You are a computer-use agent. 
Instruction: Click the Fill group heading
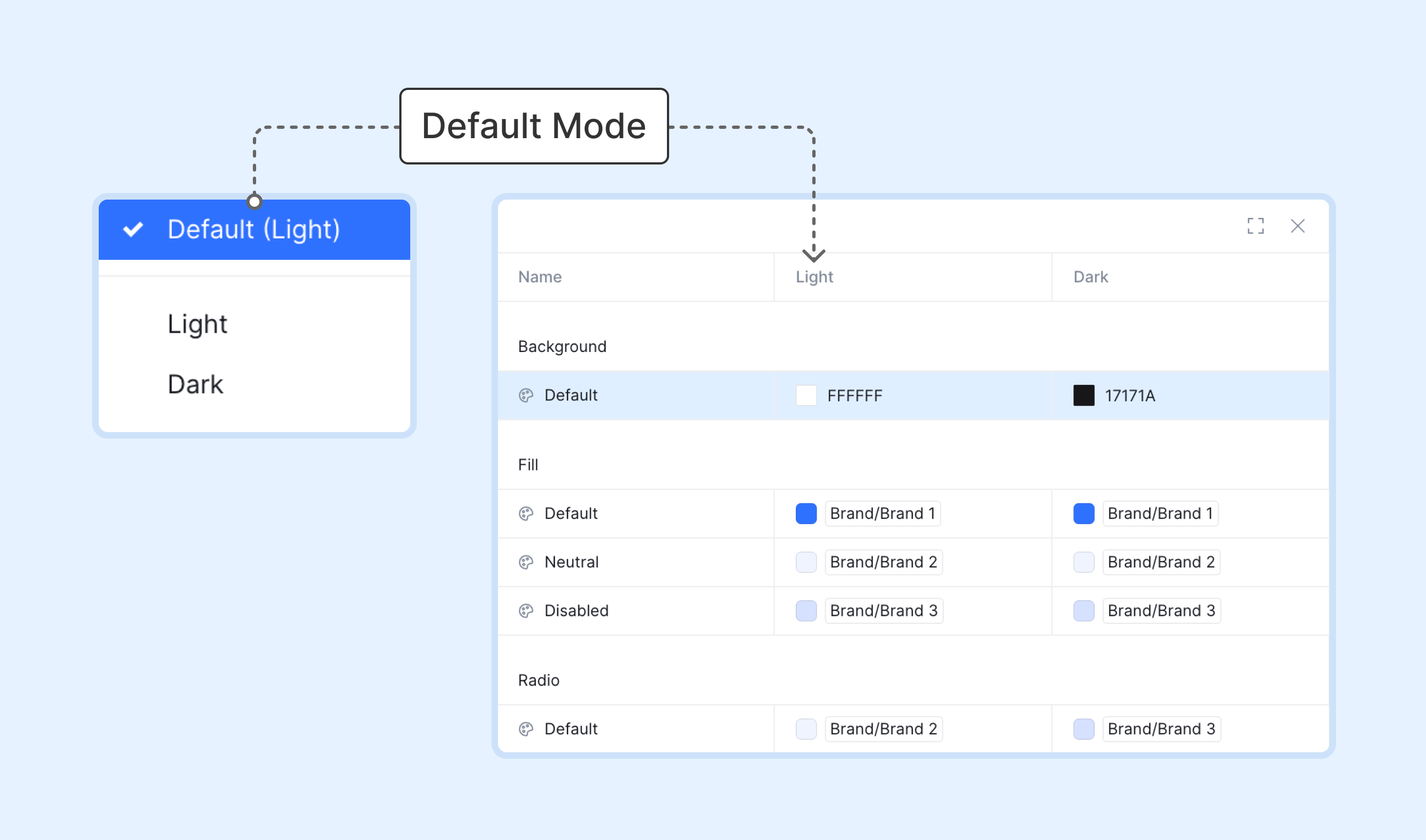point(528,465)
